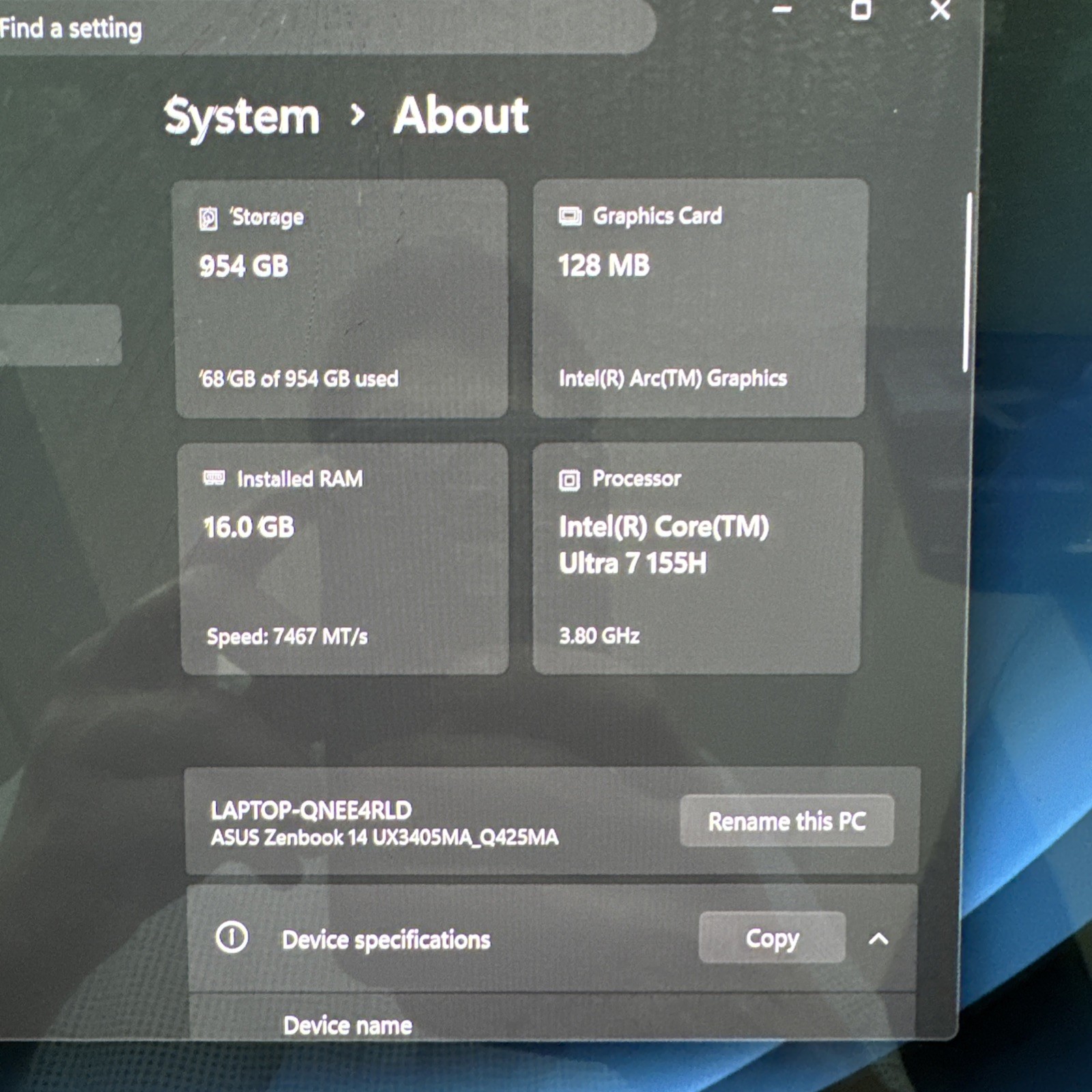Click the LAPTOP-QNEE4RLD device name
Image resolution: width=1092 pixels, height=1092 pixels.
click(311, 810)
